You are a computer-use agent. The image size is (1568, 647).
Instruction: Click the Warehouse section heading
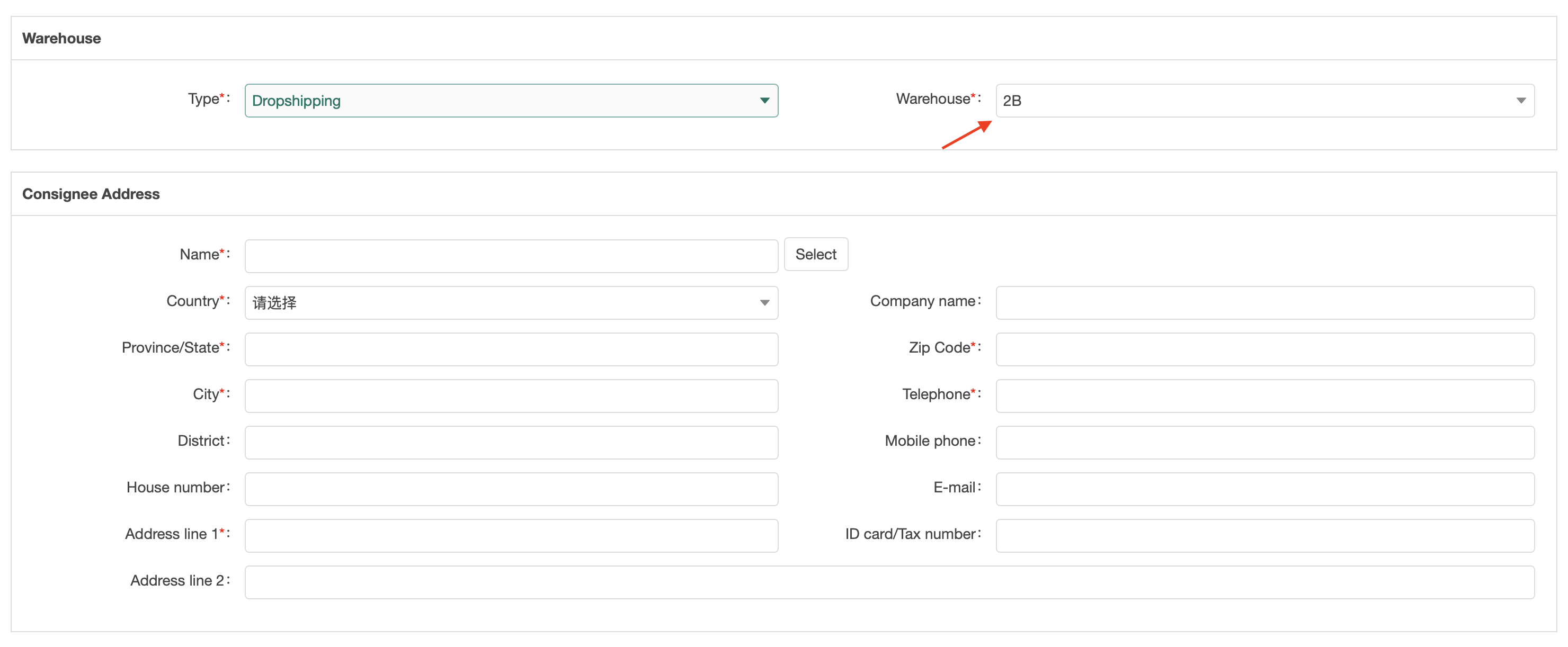[x=61, y=38]
